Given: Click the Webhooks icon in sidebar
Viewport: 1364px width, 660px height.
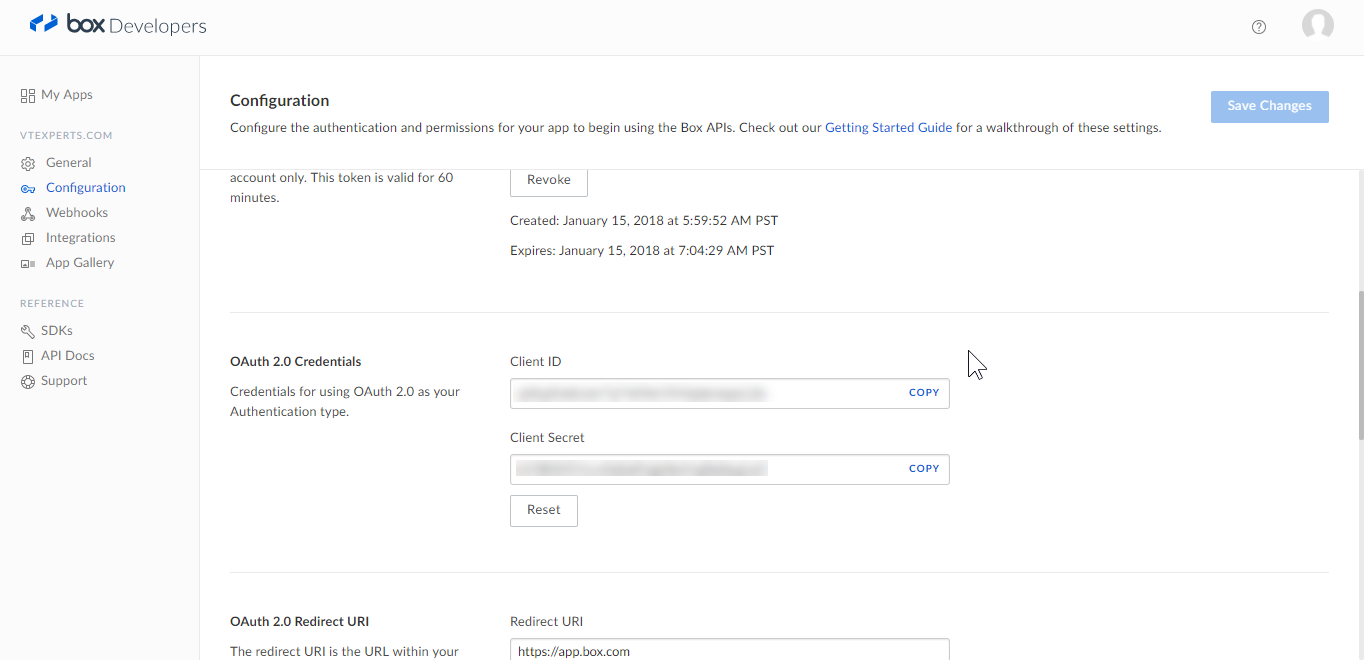Looking at the screenshot, I should [x=28, y=213].
